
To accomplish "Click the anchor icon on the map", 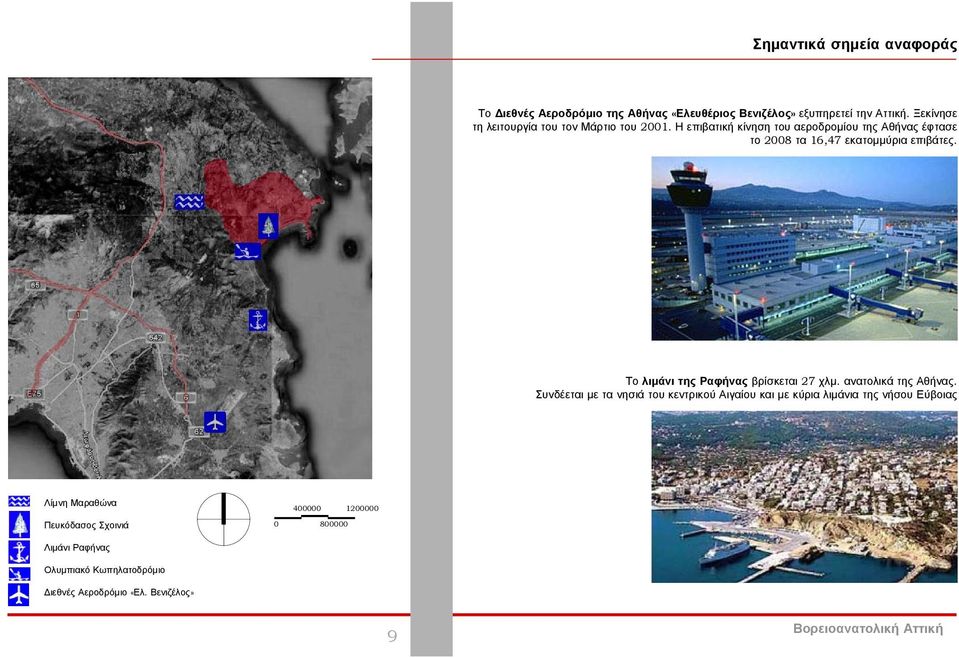I will pos(258,320).
